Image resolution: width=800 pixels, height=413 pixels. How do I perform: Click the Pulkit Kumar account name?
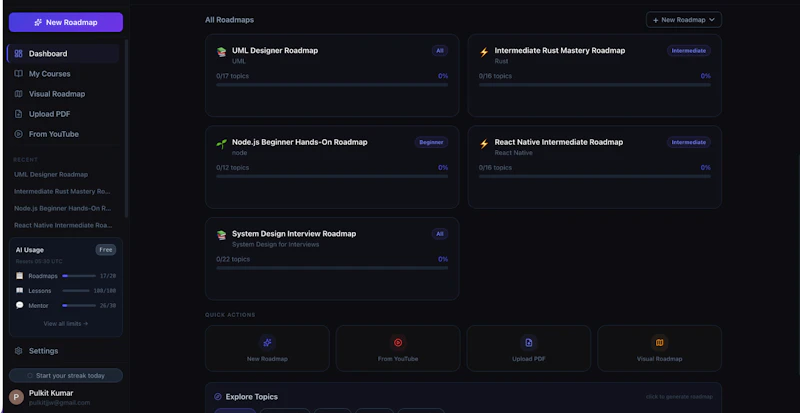pos(51,393)
